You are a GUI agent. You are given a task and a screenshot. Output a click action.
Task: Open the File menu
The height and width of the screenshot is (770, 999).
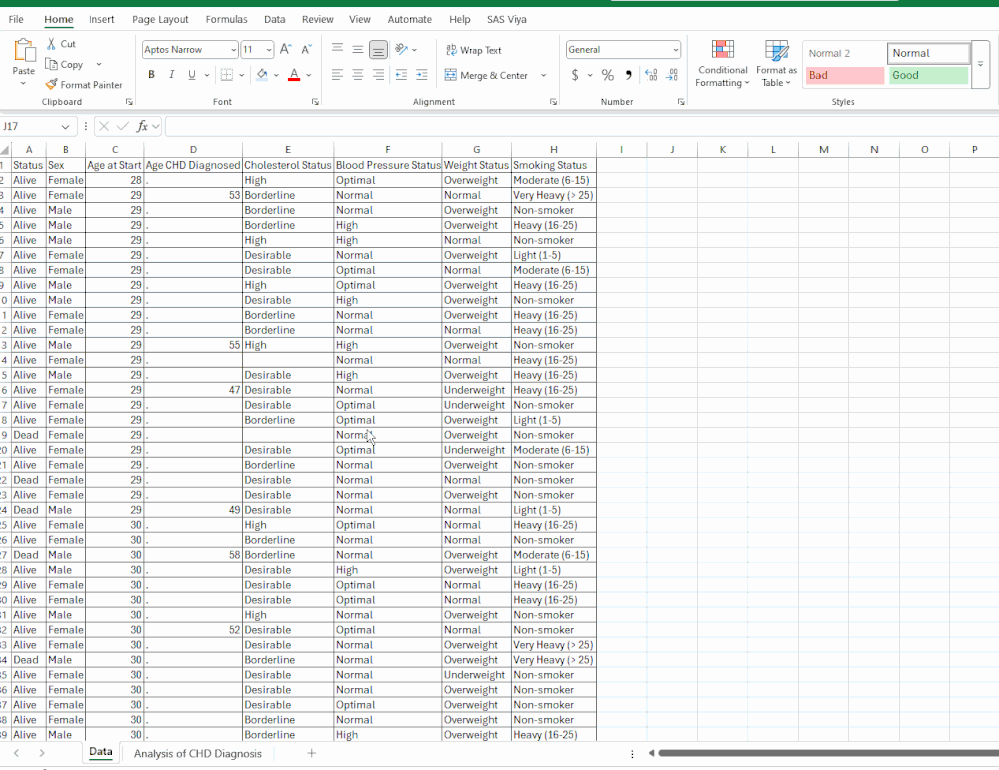point(16,19)
